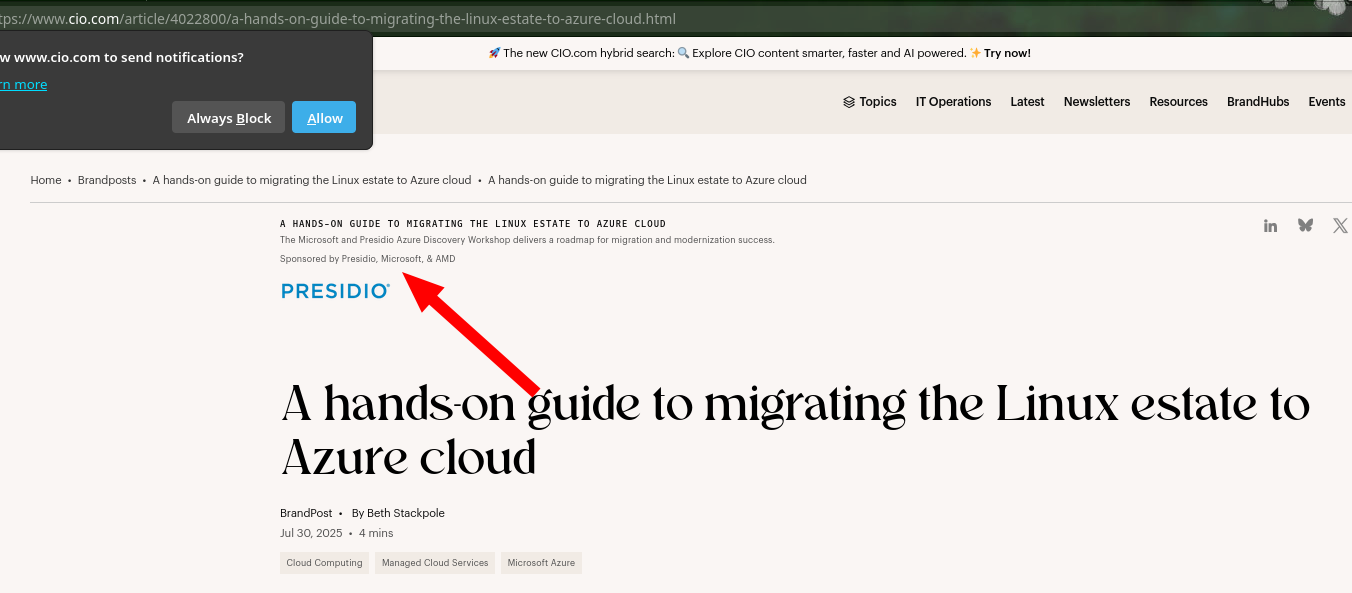Click the Try now! banner link
The width and height of the screenshot is (1352, 593).
pyautogui.click(x=1007, y=53)
